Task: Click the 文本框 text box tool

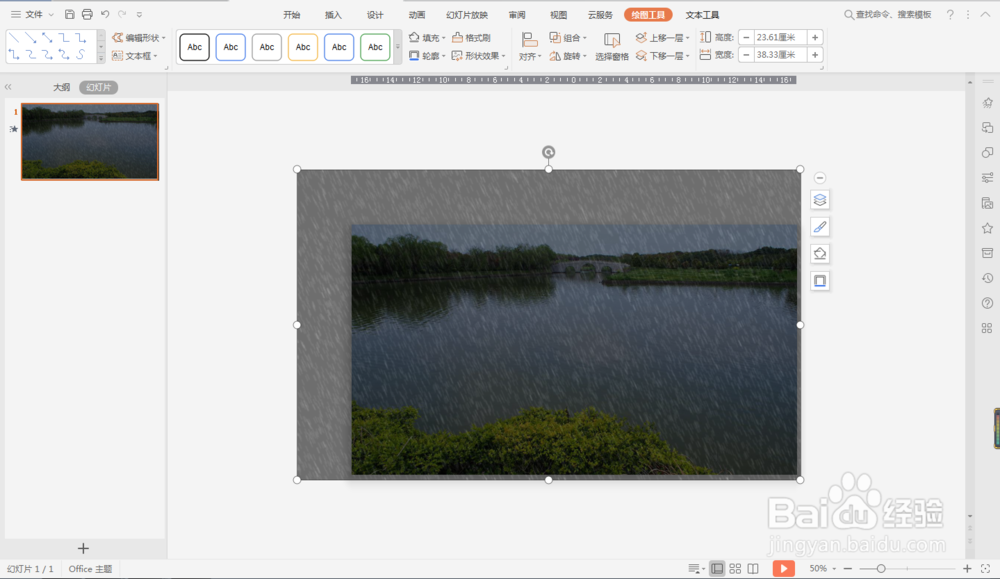Action: (135, 56)
